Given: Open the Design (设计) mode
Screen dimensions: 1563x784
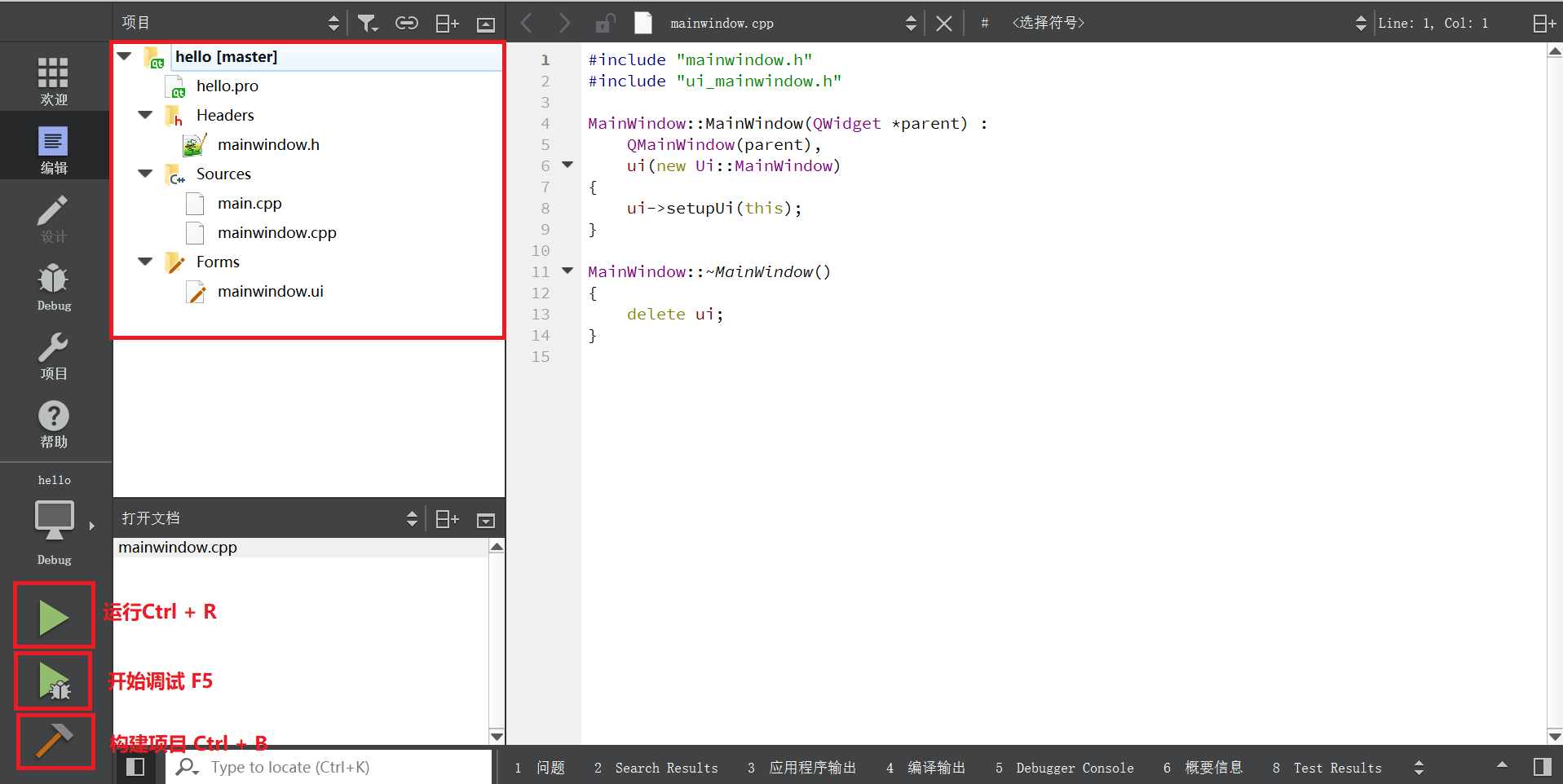Looking at the screenshot, I should pyautogui.click(x=54, y=218).
